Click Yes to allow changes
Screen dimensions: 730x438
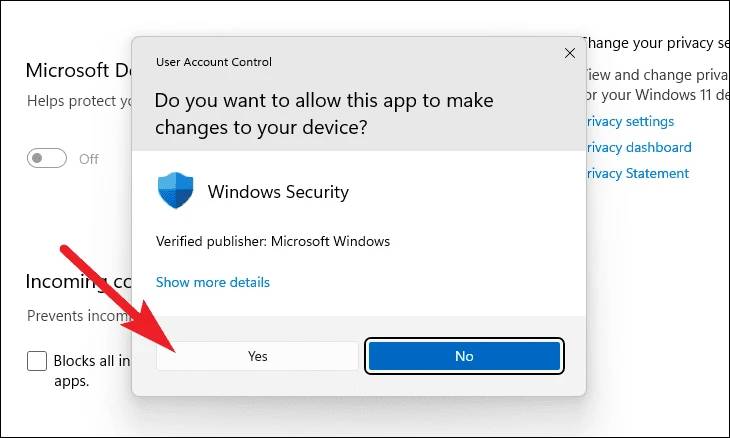pyautogui.click(x=257, y=356)
